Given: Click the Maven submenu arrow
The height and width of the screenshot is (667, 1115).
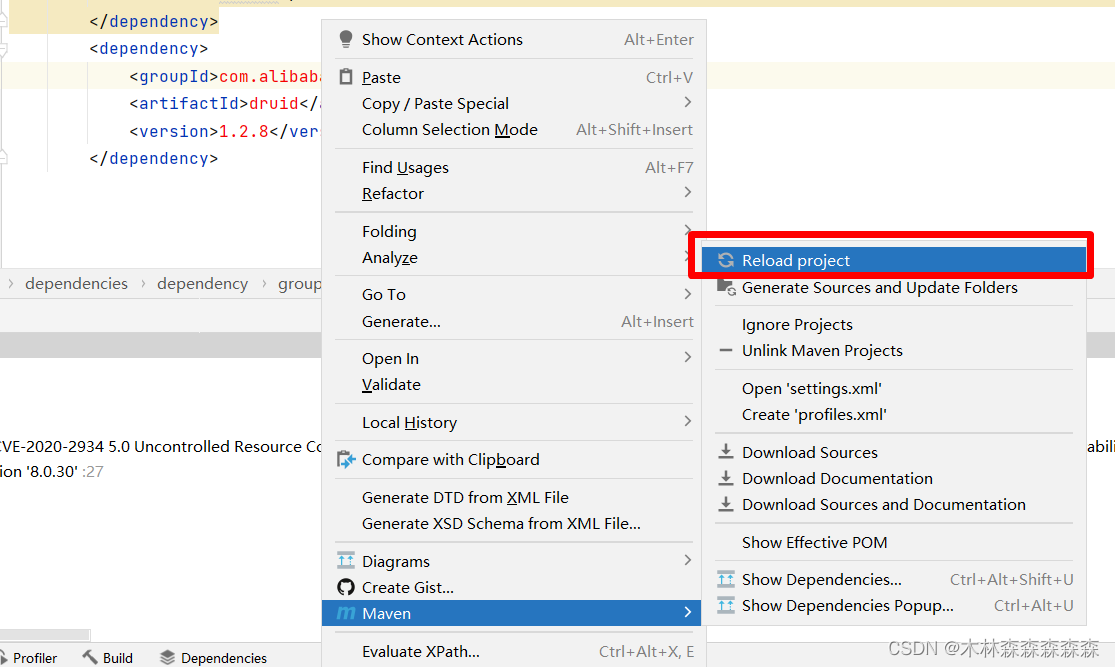Looking at the screenshot, I should click(687, 612).
